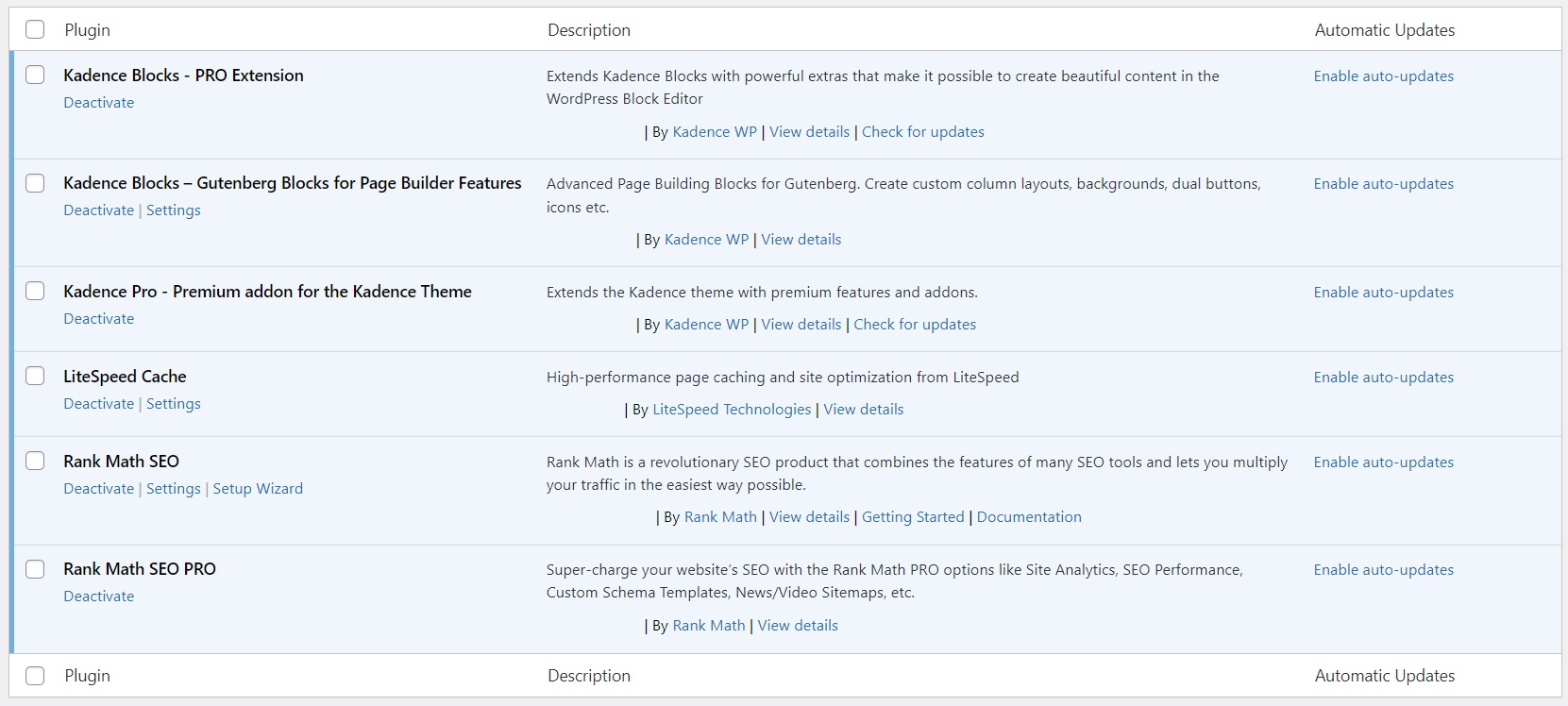Image resolution: width=1568 pixels, height=706 pixels.
Task: Click the Description column header at top
Action: click(x=589, y=30)
